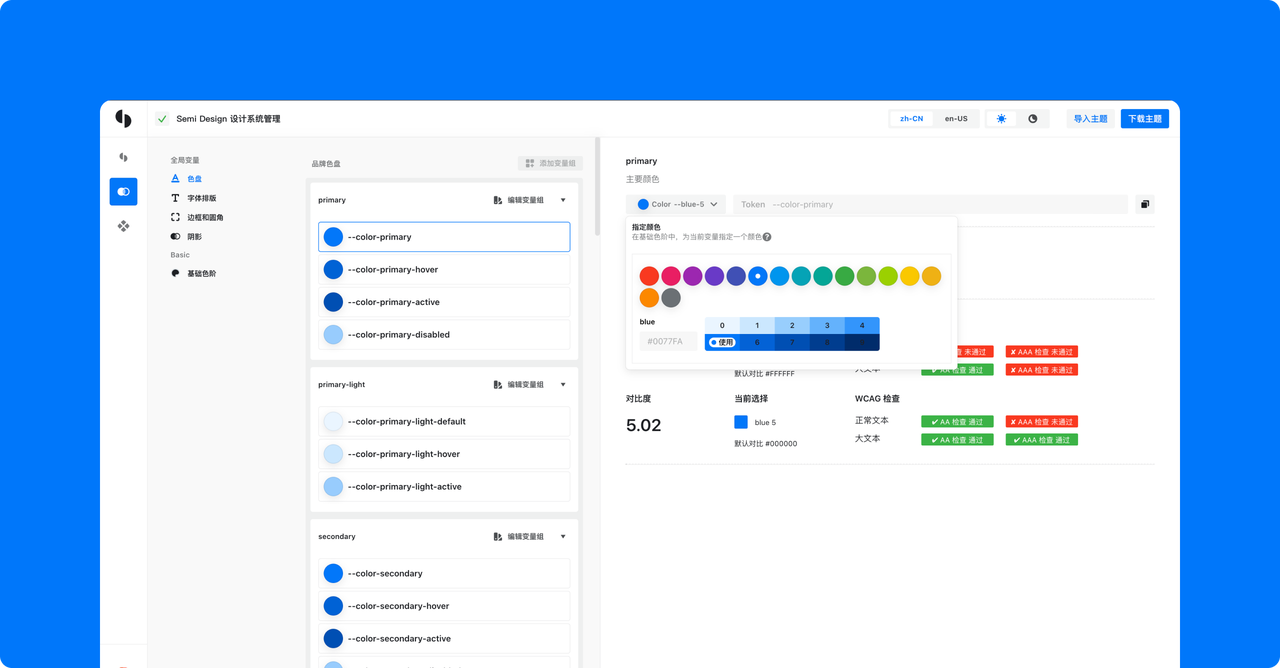Click the 导入主题 button
1280x668 pixels.
pyautogui.click(x=1090, y=119)
